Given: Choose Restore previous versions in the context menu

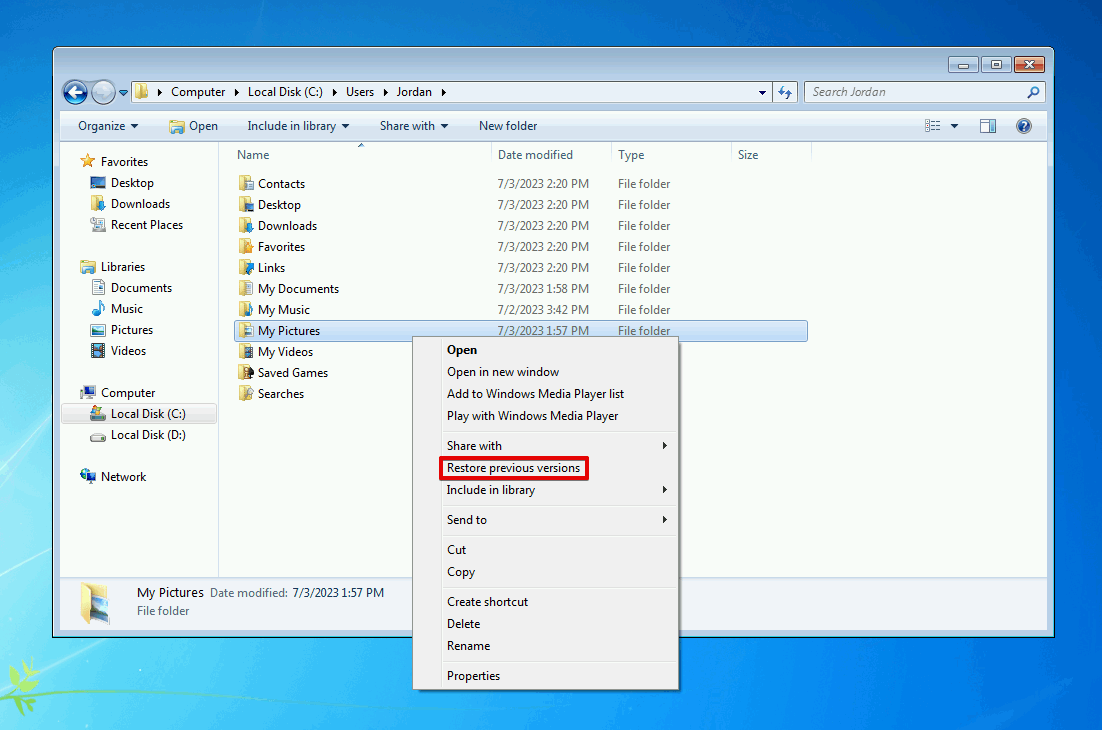Looking at the screenshot, I should pos(514,468).
